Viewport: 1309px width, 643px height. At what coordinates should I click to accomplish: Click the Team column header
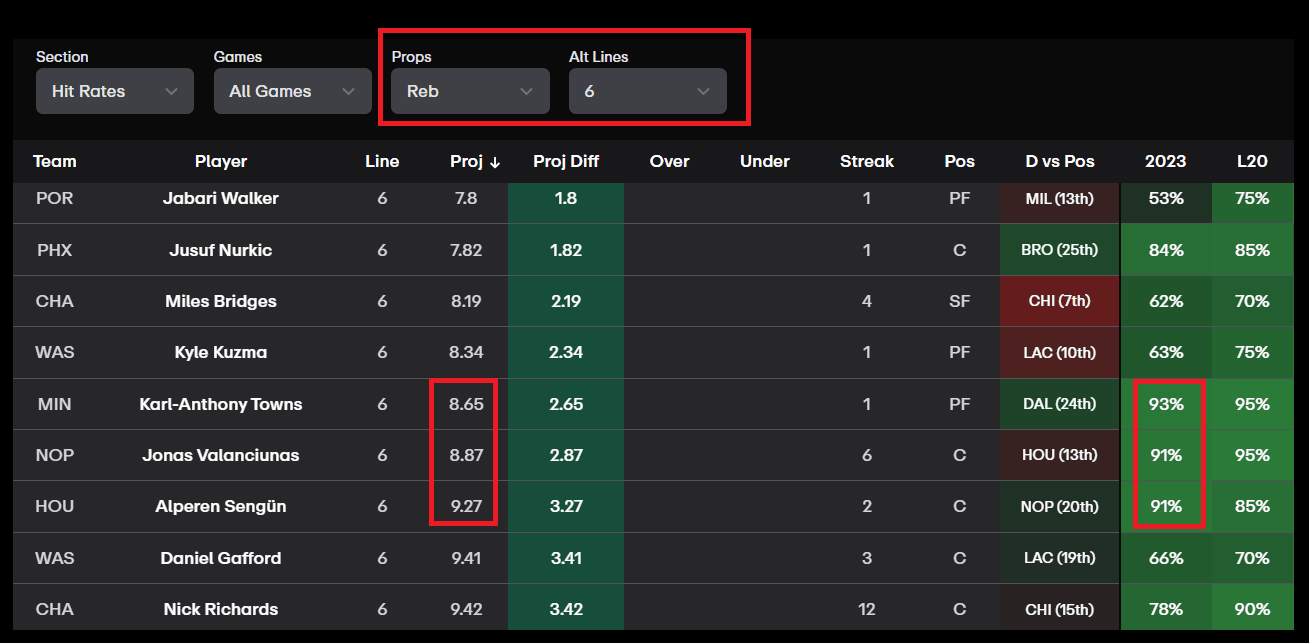pyautogui.click(x=54, y=161)
